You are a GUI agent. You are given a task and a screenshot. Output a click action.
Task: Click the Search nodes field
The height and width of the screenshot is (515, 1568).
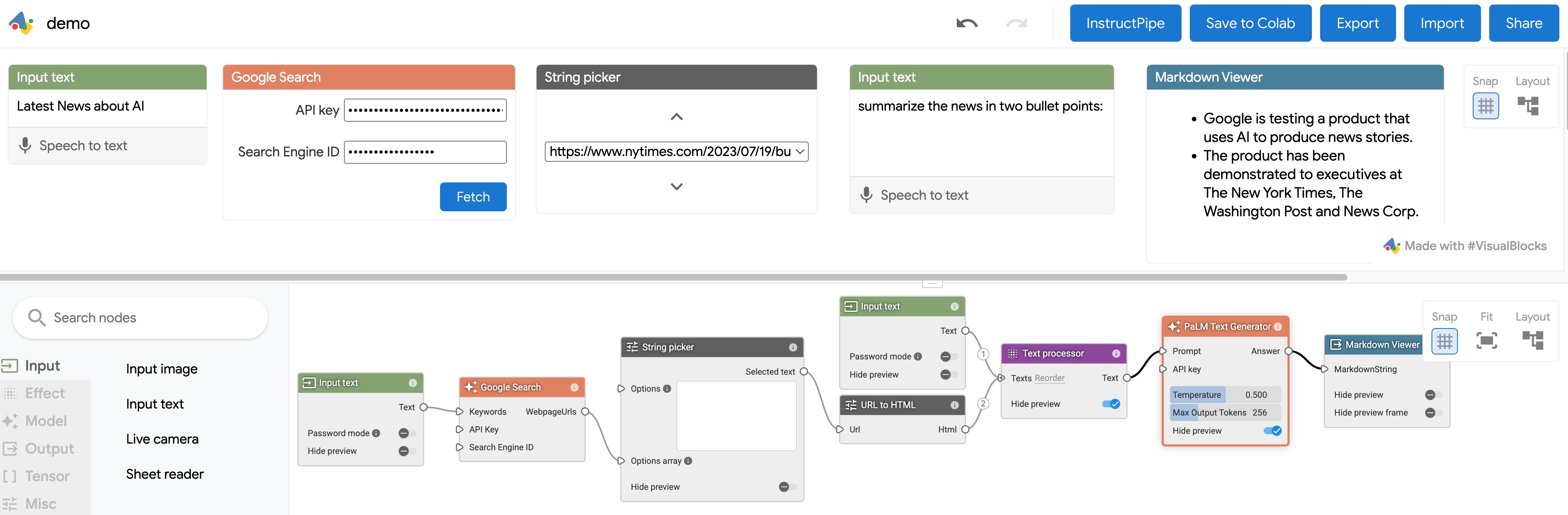[140, 318]
